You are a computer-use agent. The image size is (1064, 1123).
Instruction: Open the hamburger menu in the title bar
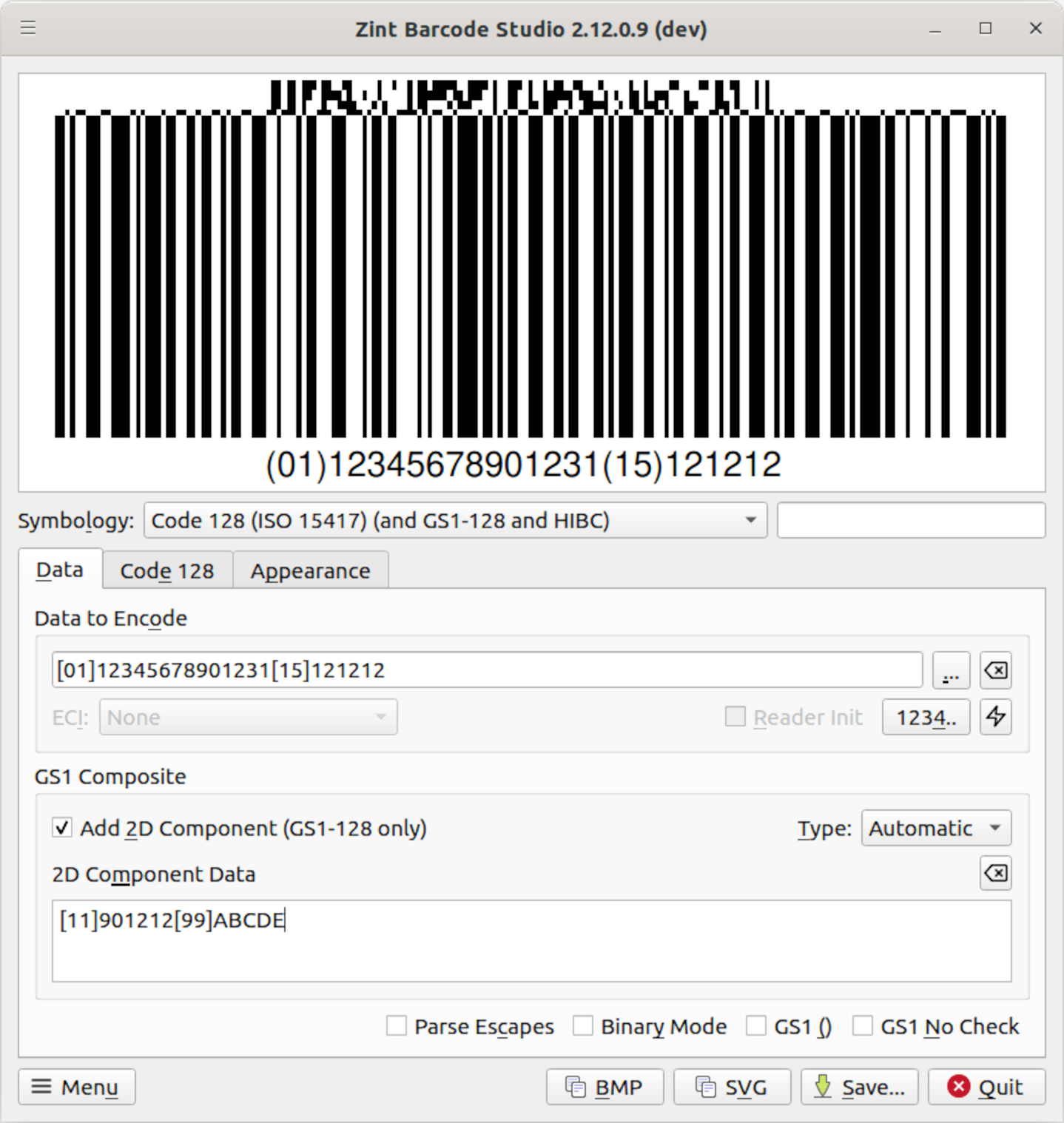tap(28, 28)
